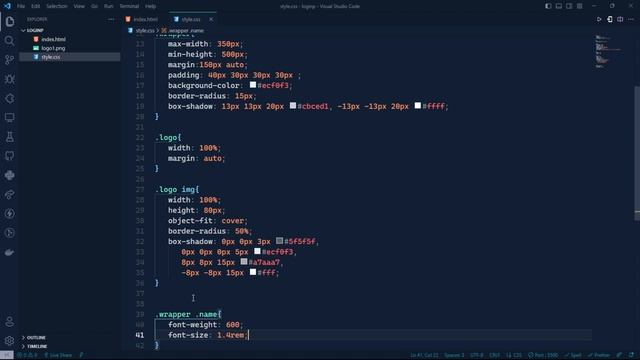Open the Remote Explorer monitor icon
Viewport: 640px width, 360px height.
pos(10,118)
